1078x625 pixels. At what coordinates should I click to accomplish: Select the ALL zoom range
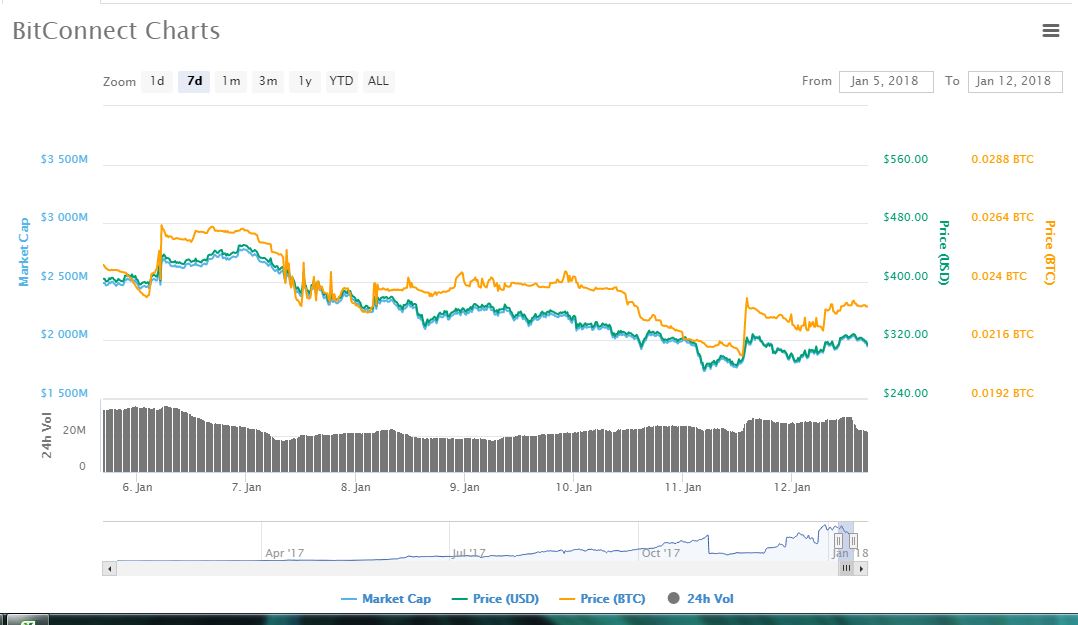[378, 81]
